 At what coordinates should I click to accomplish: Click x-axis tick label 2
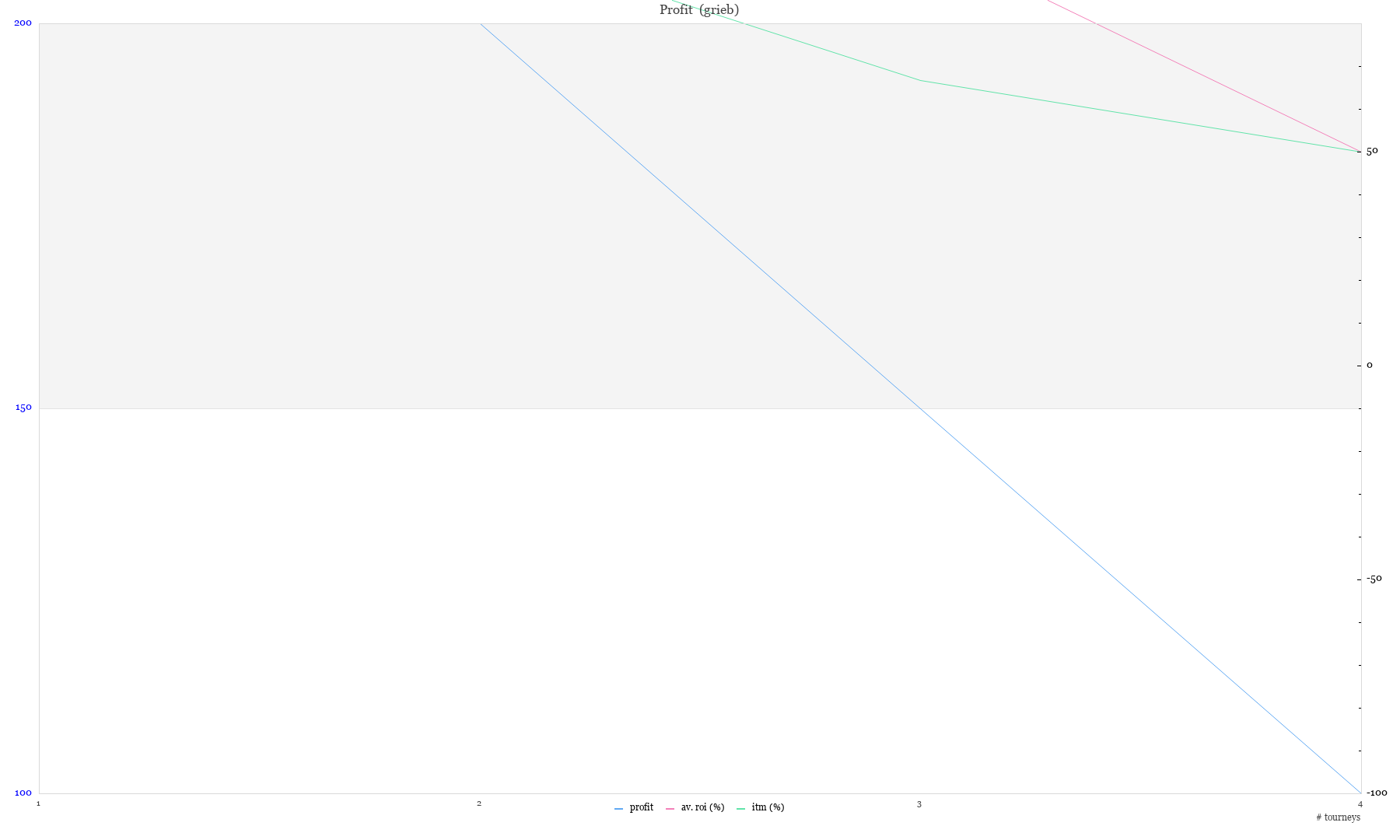[x=479, y=803]
